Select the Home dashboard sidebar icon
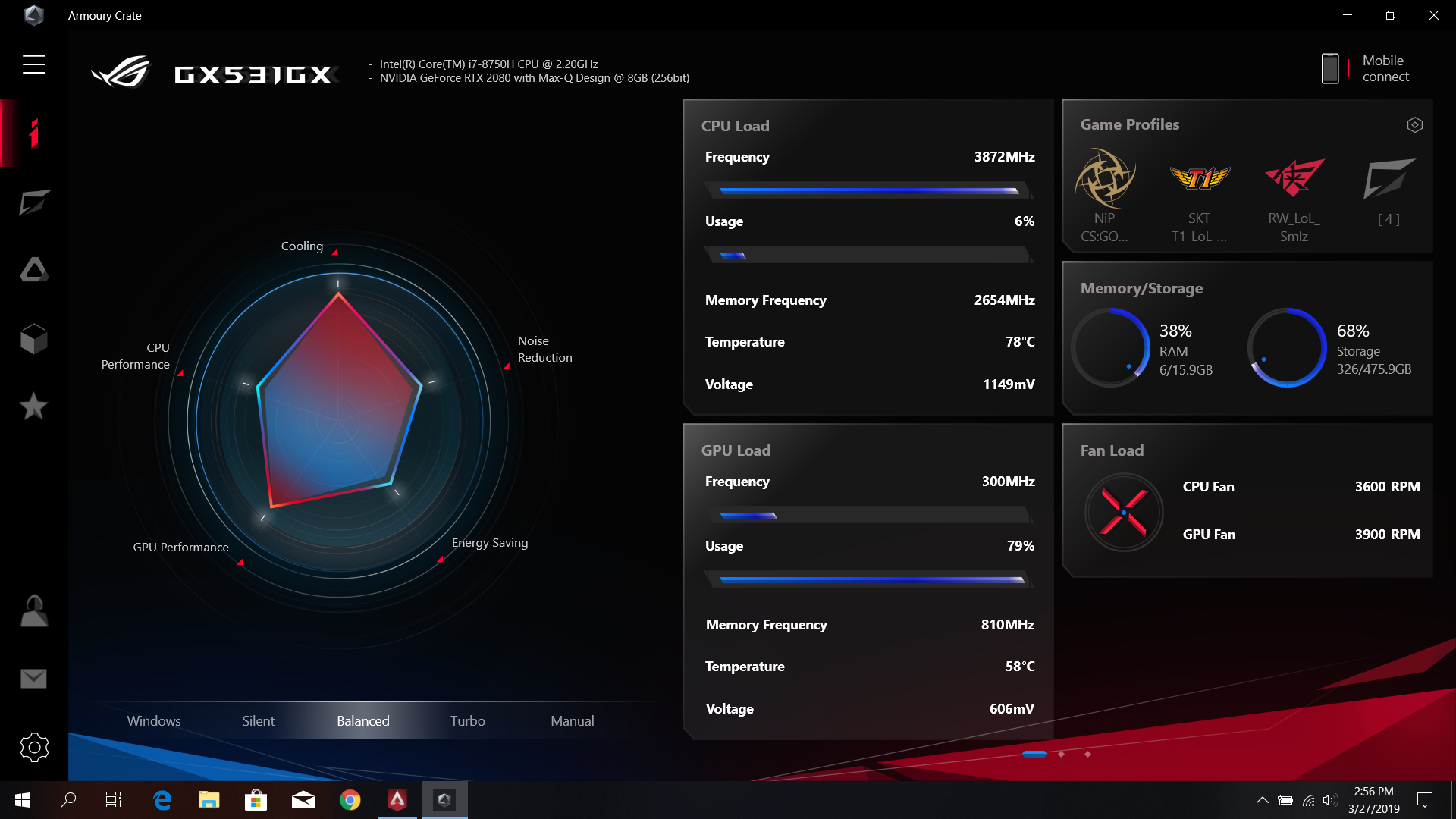 [x=34, y=133]
